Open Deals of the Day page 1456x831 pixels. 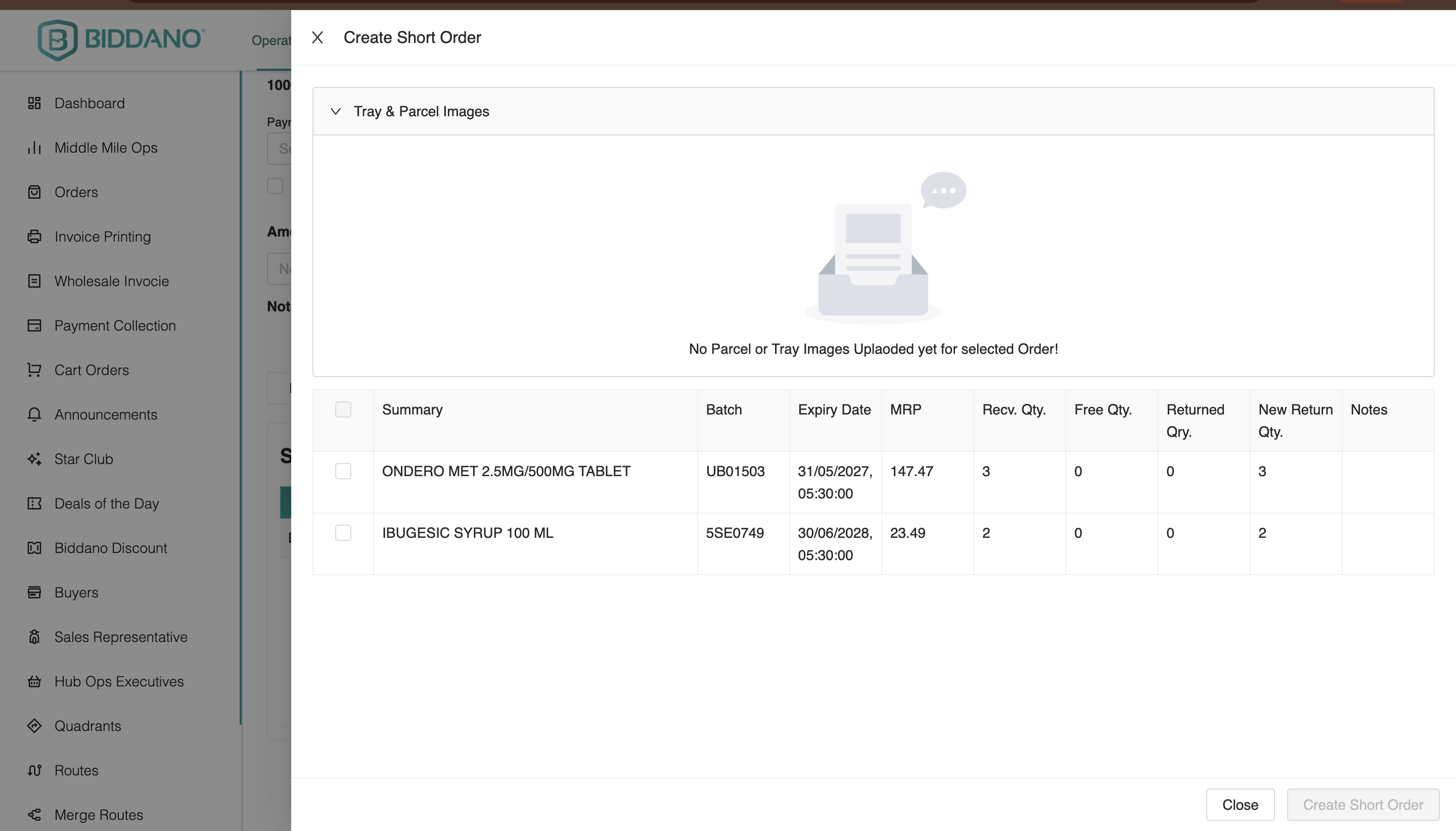tap(107, 504)
